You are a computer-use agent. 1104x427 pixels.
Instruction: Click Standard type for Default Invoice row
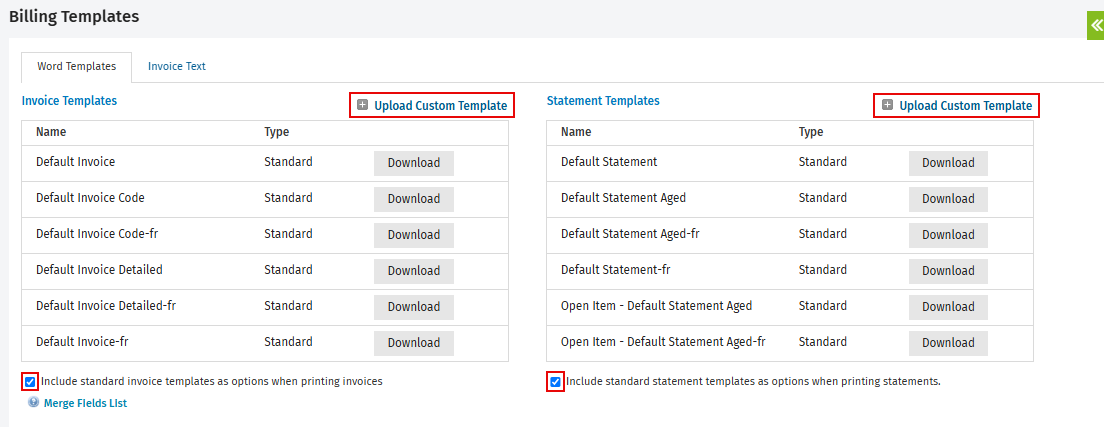[288, 161]
